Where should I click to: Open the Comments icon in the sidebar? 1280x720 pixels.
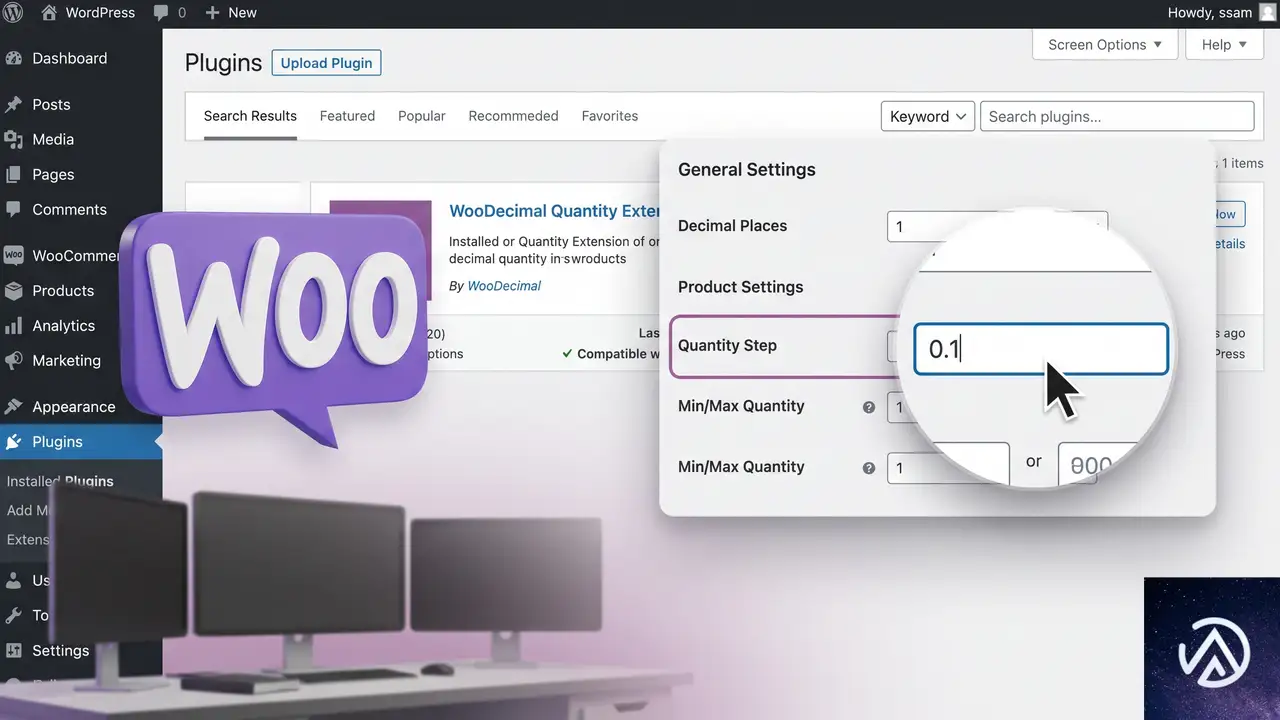(x=14, y=209)
